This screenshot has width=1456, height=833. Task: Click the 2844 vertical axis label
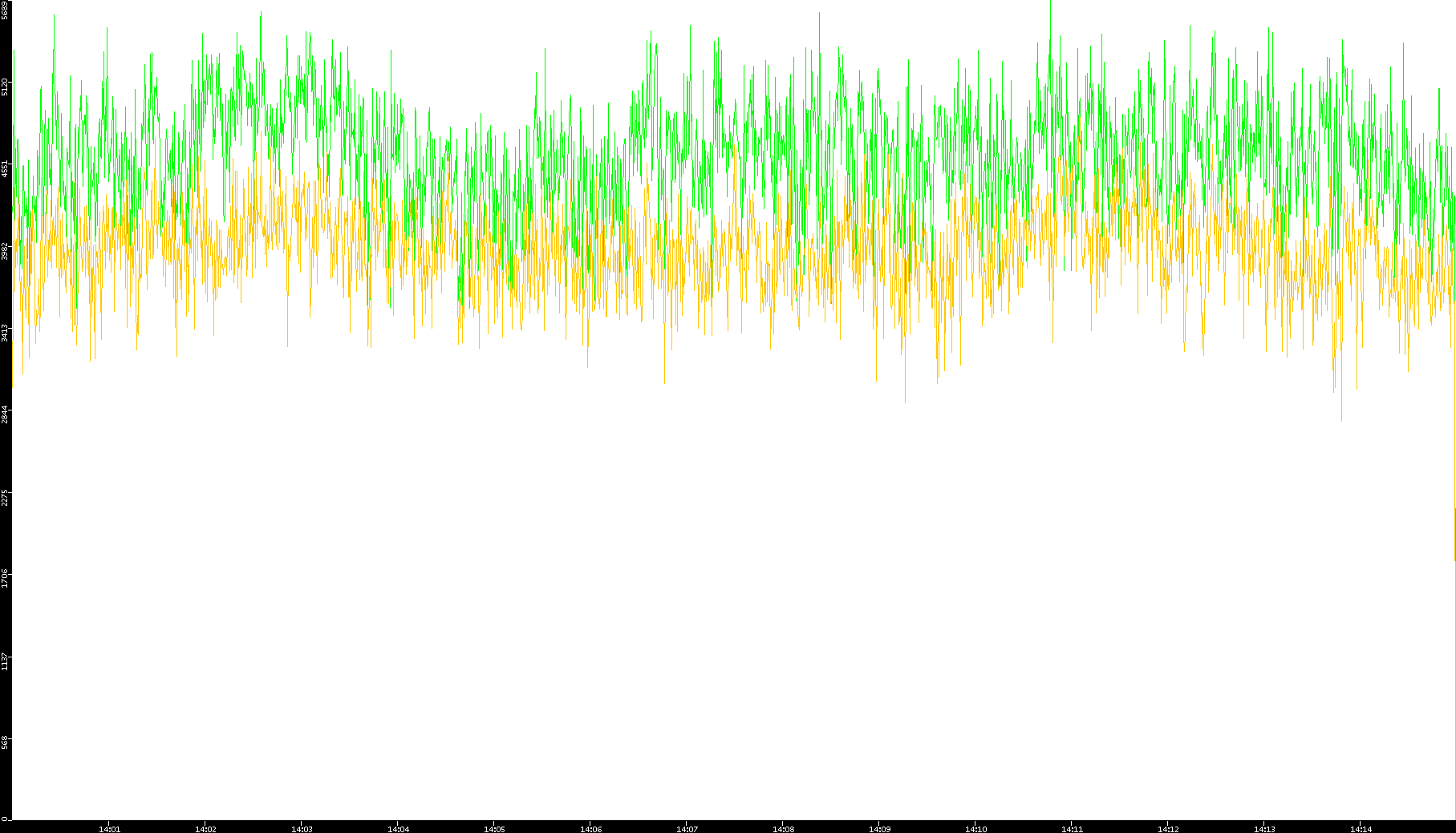[x=5, y=414]
